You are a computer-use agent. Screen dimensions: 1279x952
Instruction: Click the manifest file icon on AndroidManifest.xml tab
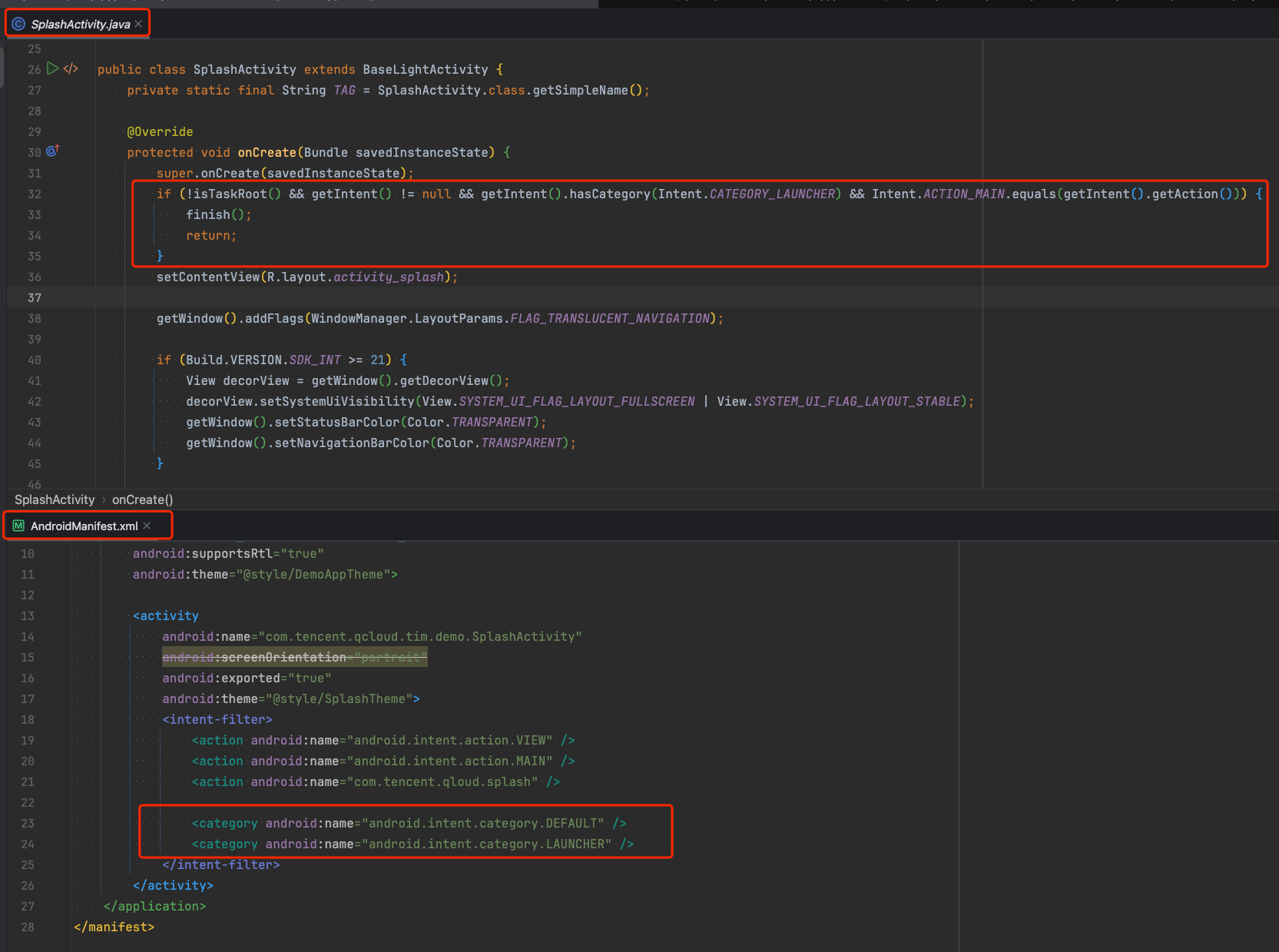pos(18,526)
